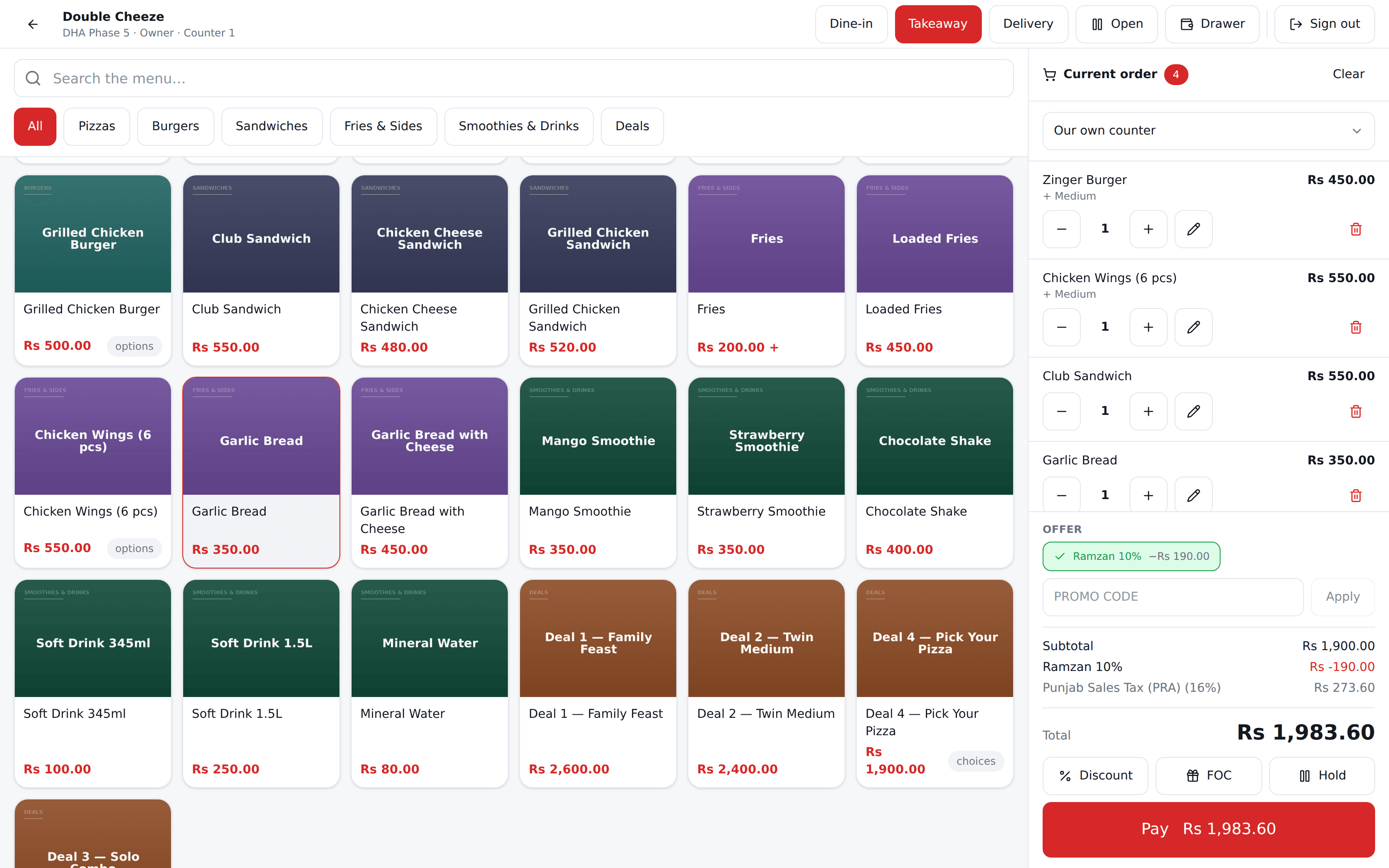Apply the promo code
The width and height of the screenshot is (1389, 868).
click(1343, 597)
